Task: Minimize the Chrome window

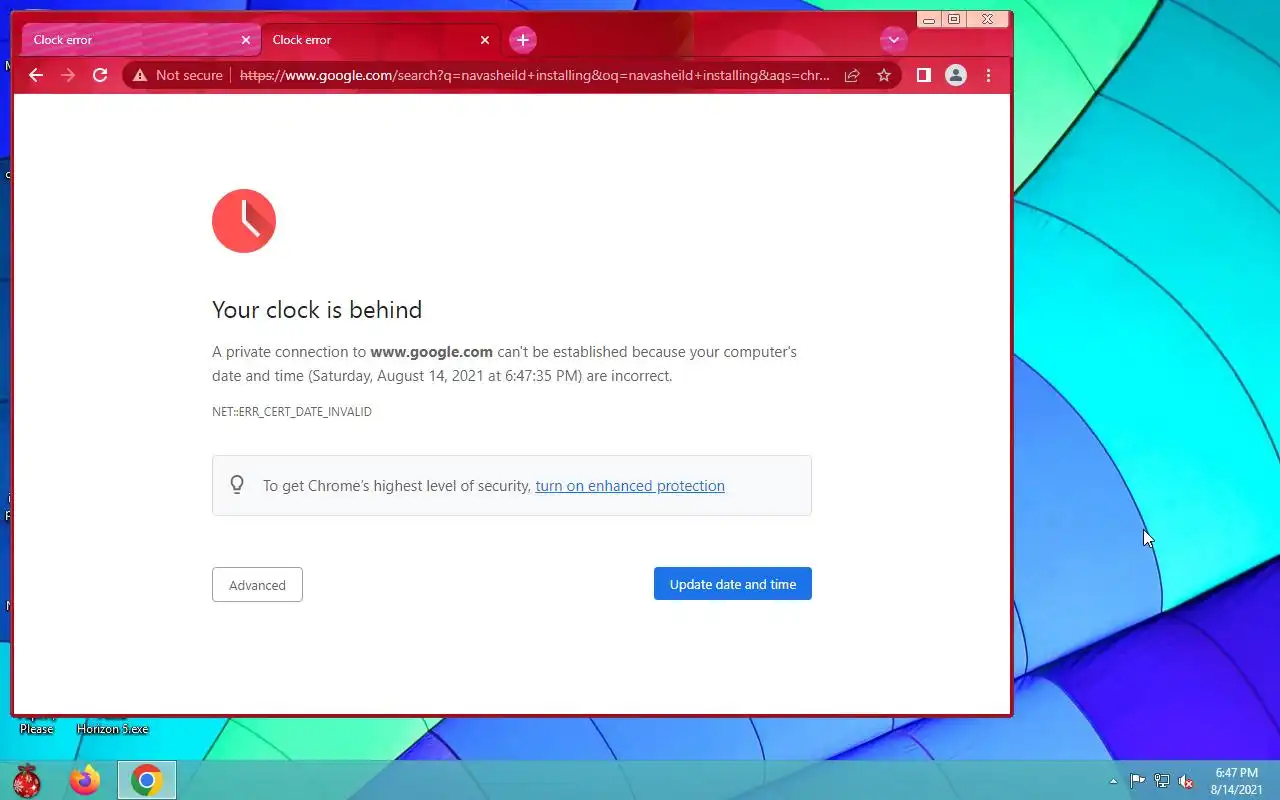Action: pos(929,19)
